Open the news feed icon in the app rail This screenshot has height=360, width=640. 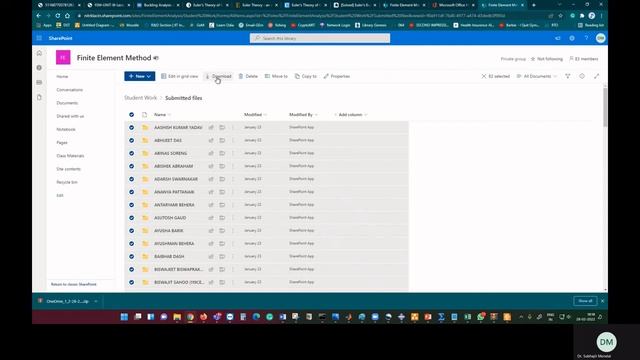coord(39,82)
